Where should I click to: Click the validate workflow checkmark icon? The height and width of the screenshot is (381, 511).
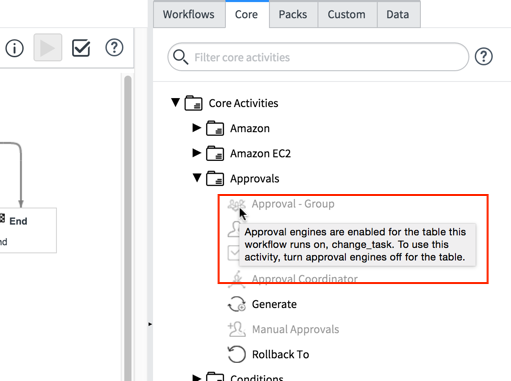pos(81,48)
